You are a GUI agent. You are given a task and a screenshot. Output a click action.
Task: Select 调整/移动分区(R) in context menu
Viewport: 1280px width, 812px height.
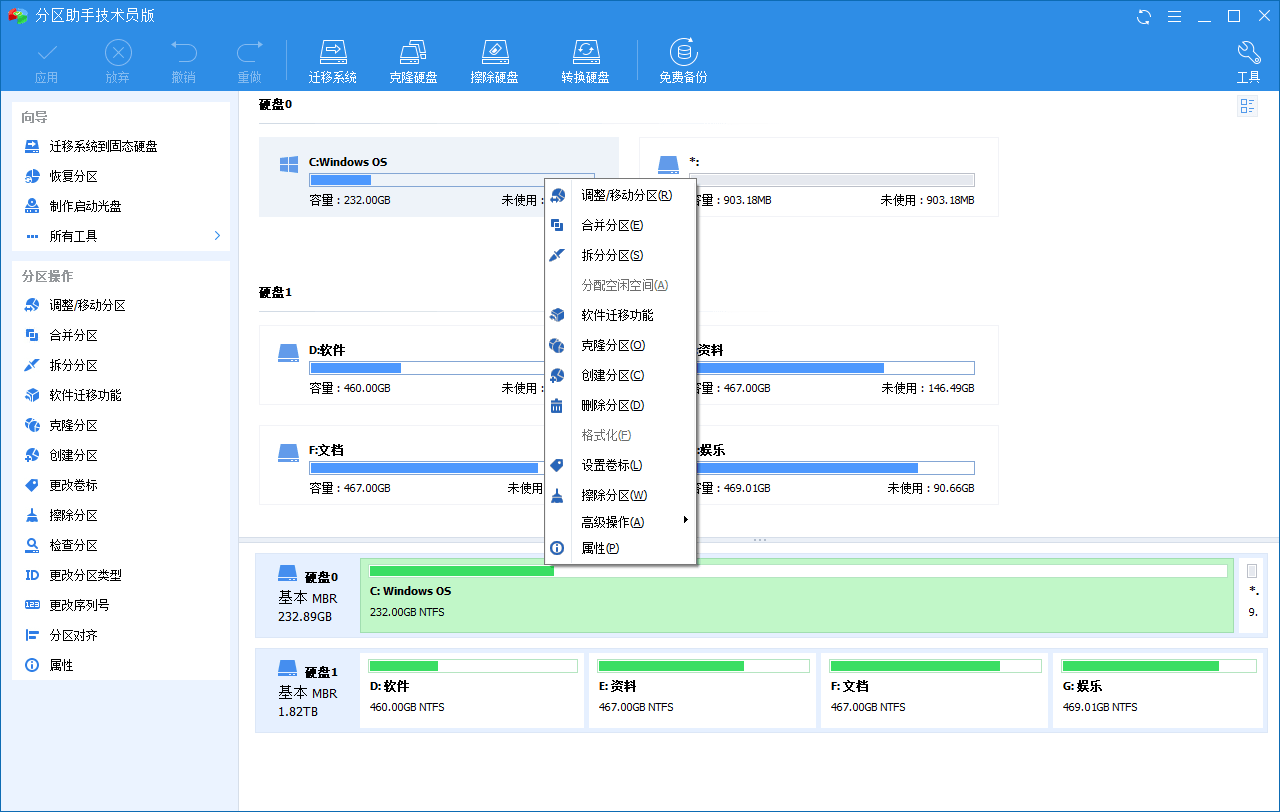pos(620,195)
